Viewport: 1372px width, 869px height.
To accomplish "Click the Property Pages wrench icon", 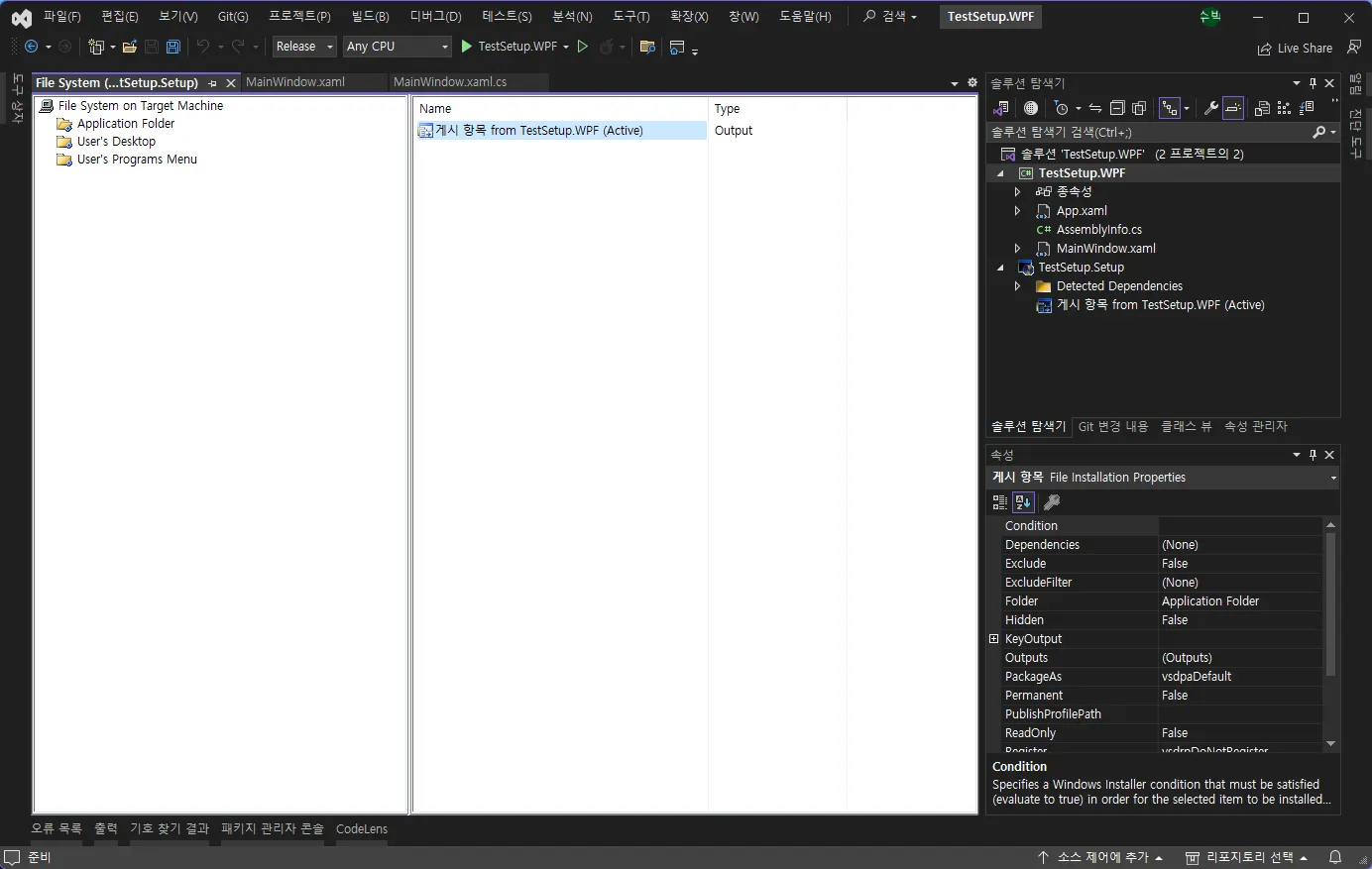I will coord(1052,502).
